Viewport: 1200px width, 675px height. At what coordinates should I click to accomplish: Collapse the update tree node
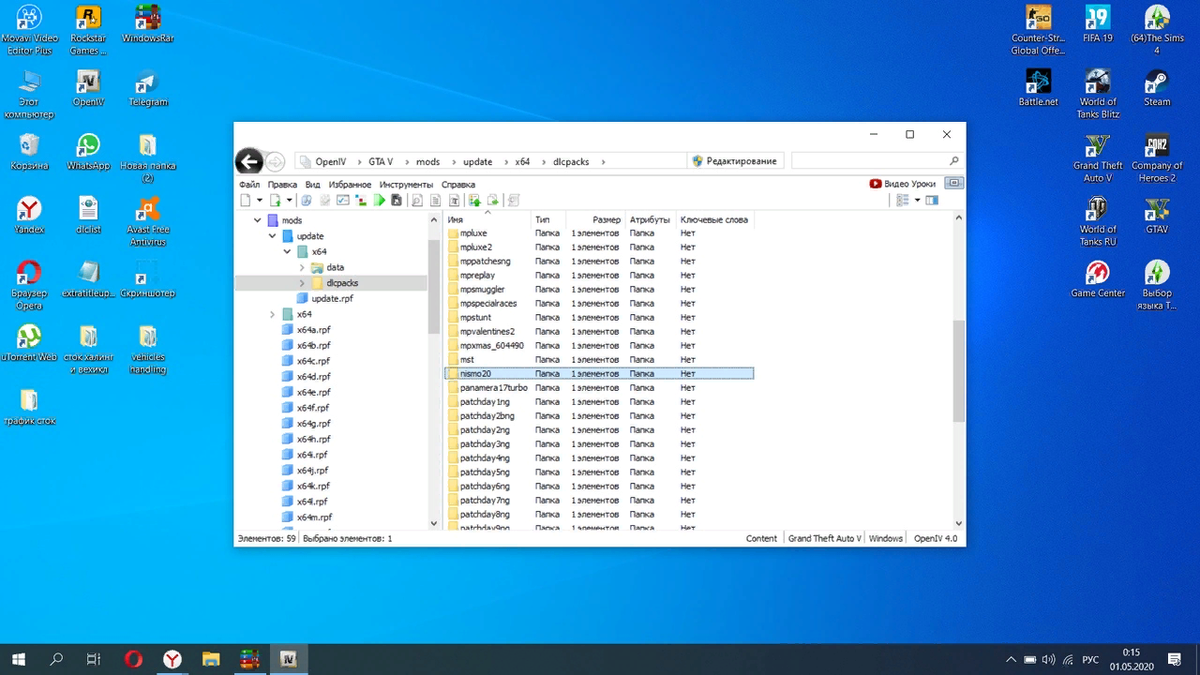(x=273, y=236)
